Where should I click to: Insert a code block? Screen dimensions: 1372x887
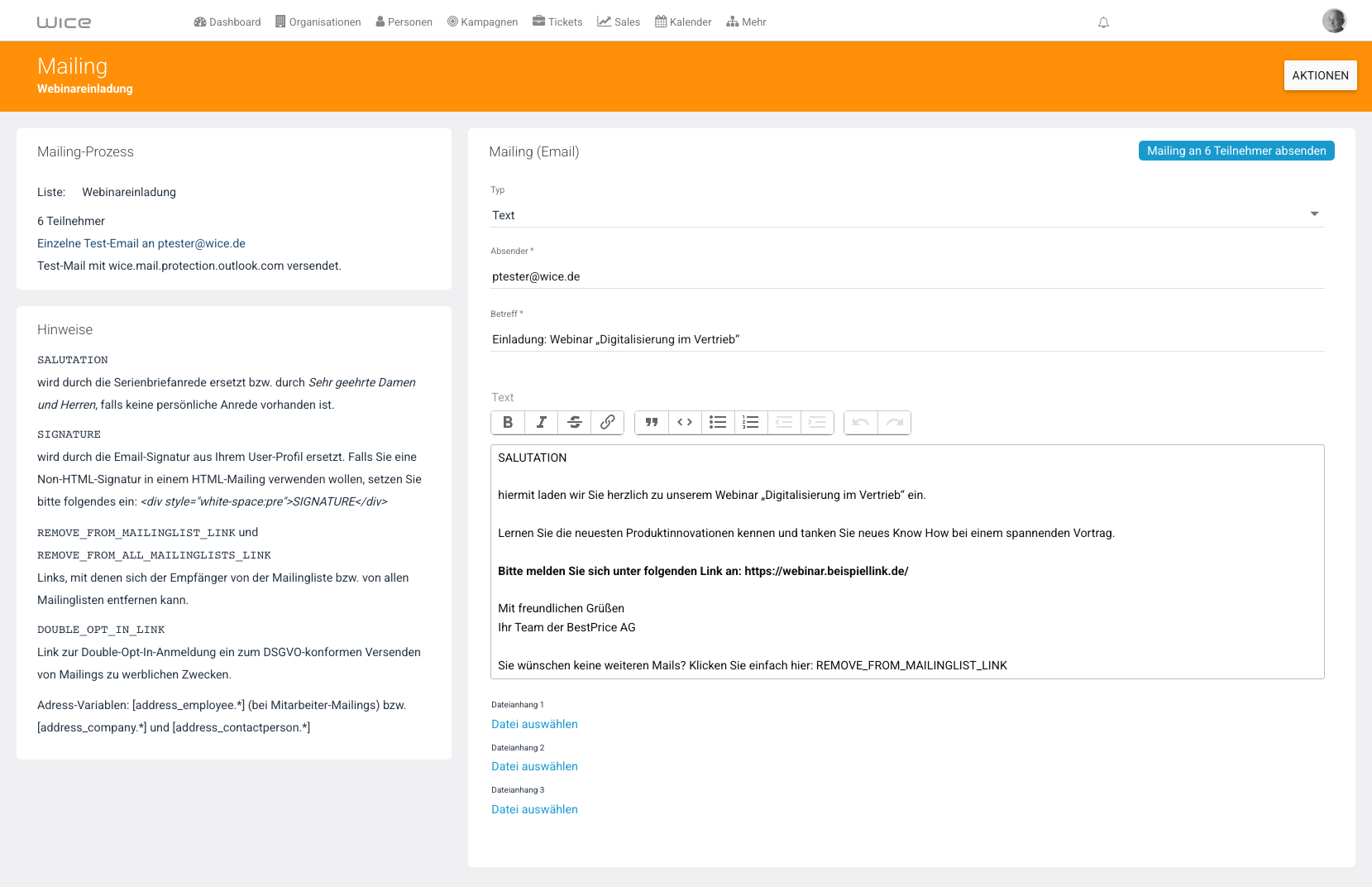click(x=685, y=423)
